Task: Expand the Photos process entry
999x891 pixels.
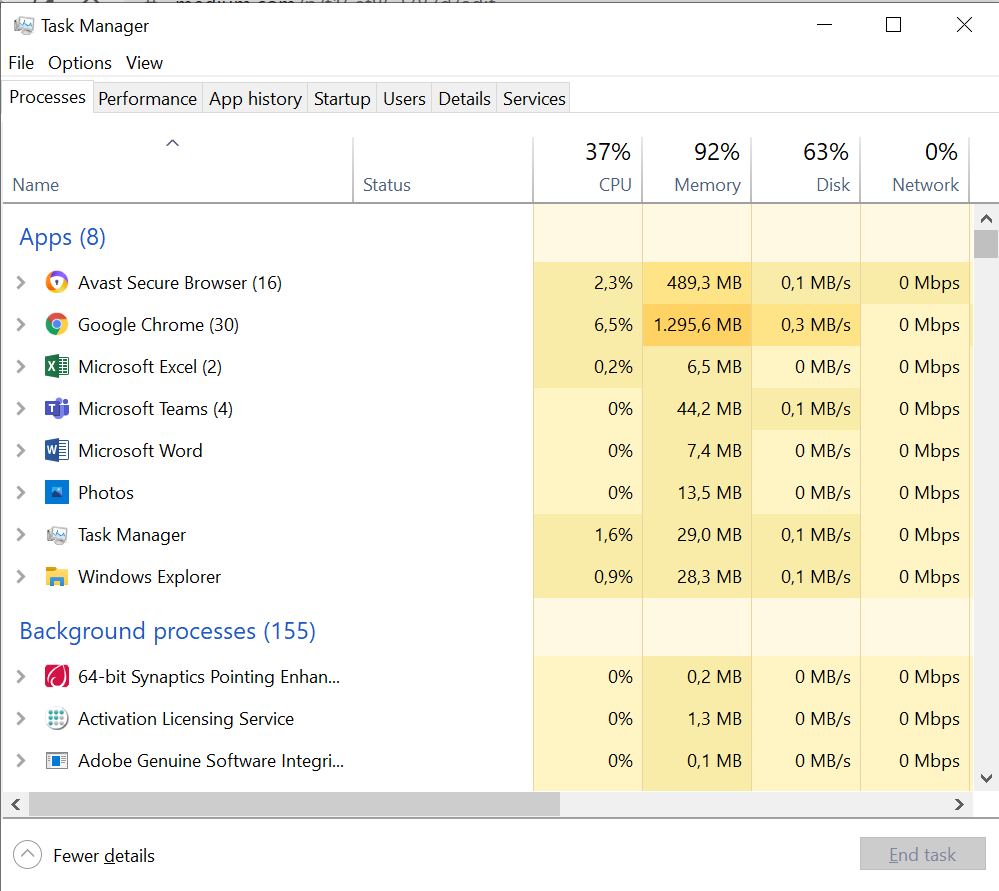Action: click(x=21, y=493)
